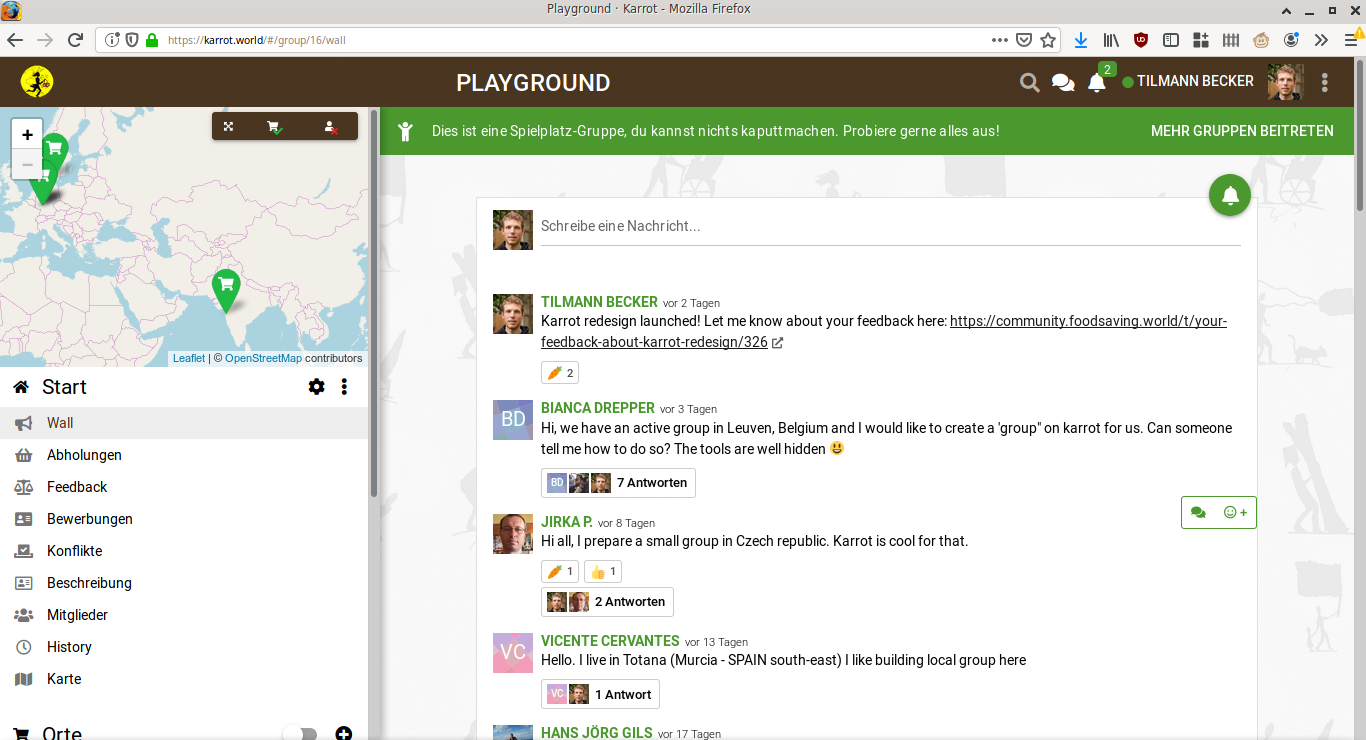Toggle the Firefox sidebar icon
Image resolution: width=1366 pixels, height=740 pixels.
pyautogui.click(x=1171, y=40)
